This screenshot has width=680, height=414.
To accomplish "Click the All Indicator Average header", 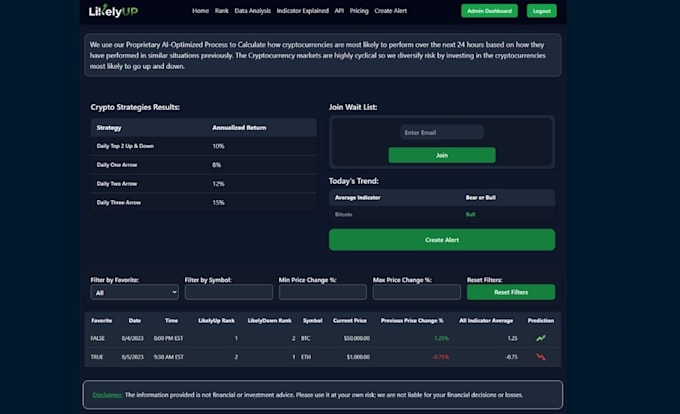I will [x=486, y=321].
